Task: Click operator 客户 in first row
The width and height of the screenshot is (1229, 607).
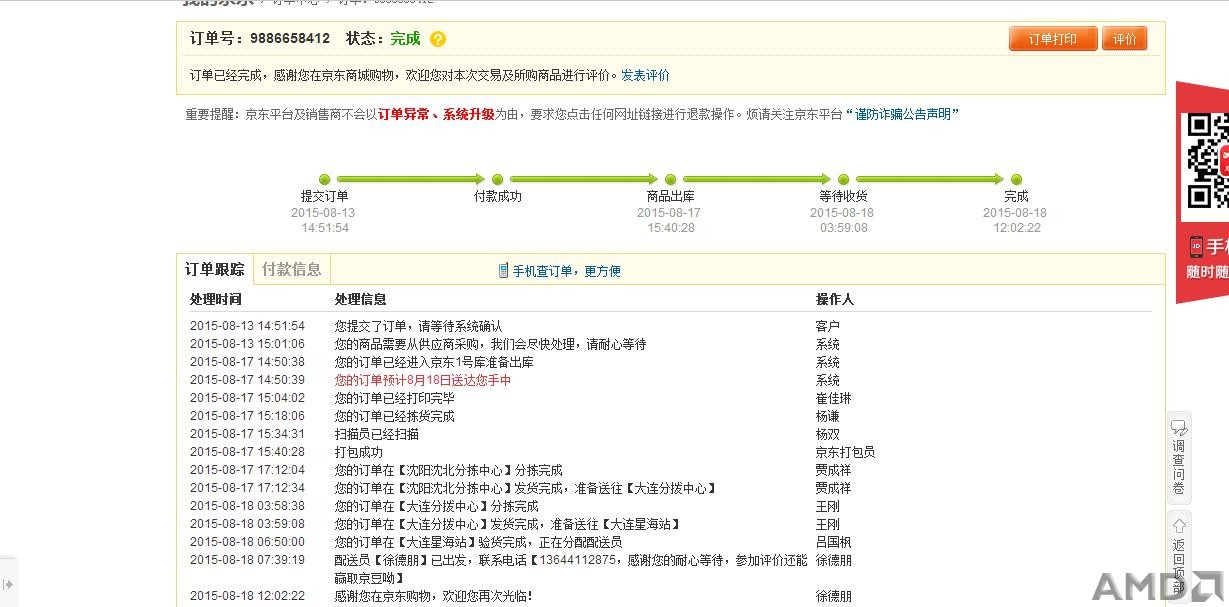Action: [828, 326]
